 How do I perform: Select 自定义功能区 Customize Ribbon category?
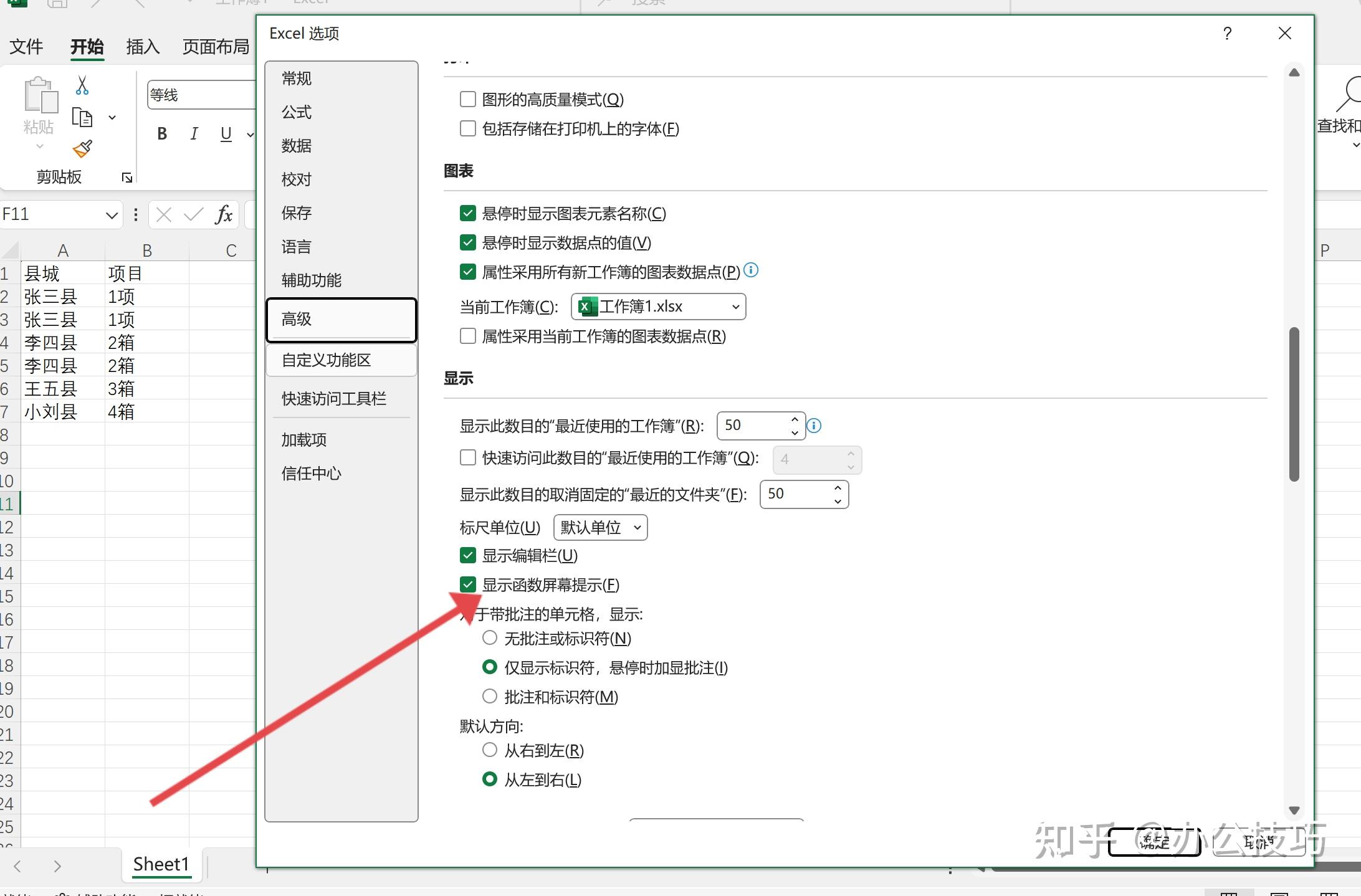[341, 360]
